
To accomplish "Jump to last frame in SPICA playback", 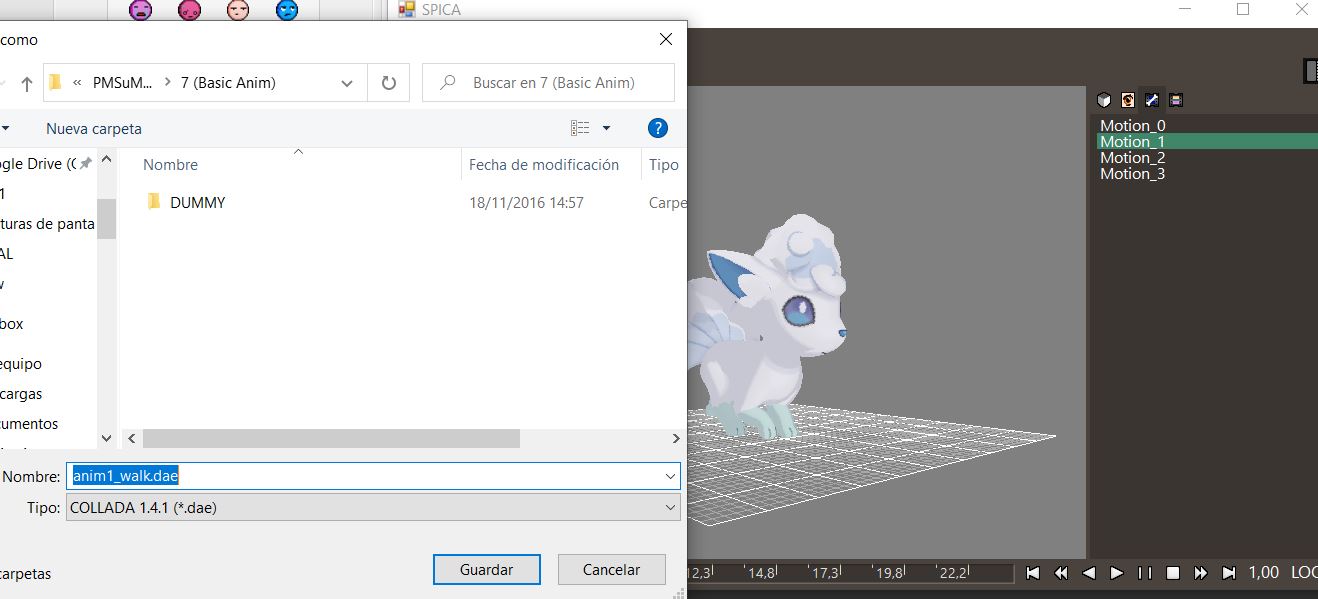I will coord(1229,573).
